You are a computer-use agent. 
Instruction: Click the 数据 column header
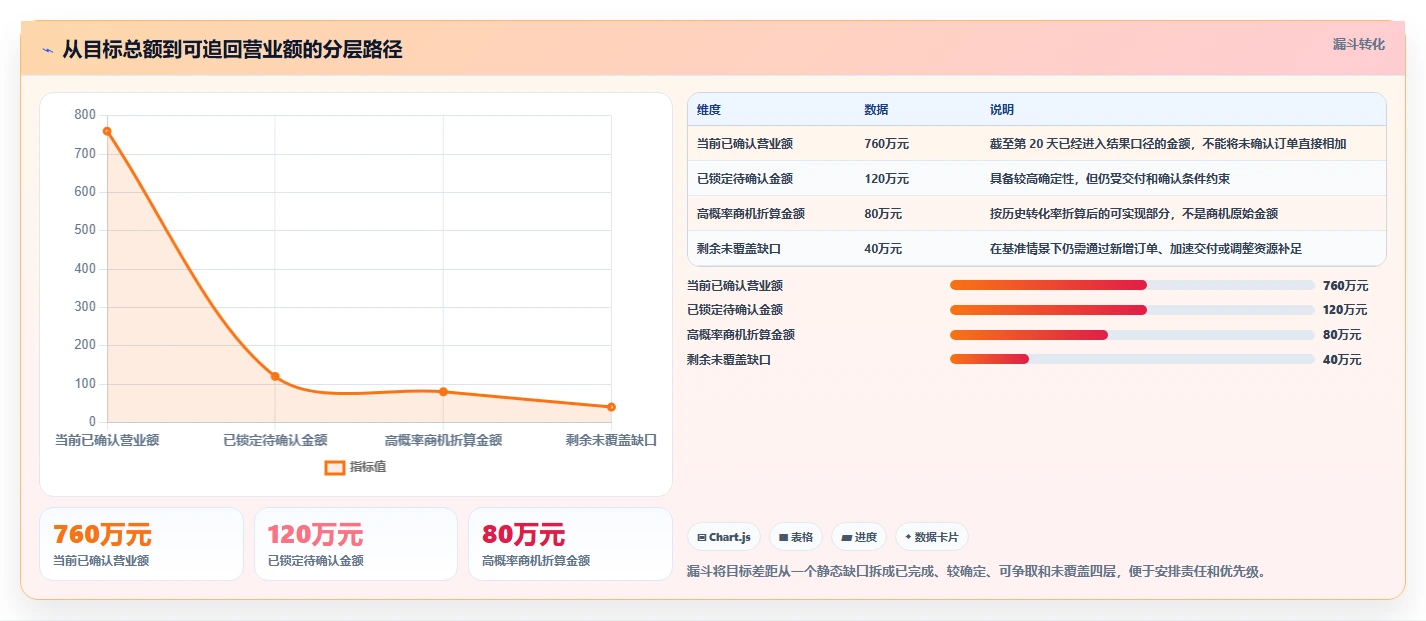pyautogui.click(x=876, y=110)
